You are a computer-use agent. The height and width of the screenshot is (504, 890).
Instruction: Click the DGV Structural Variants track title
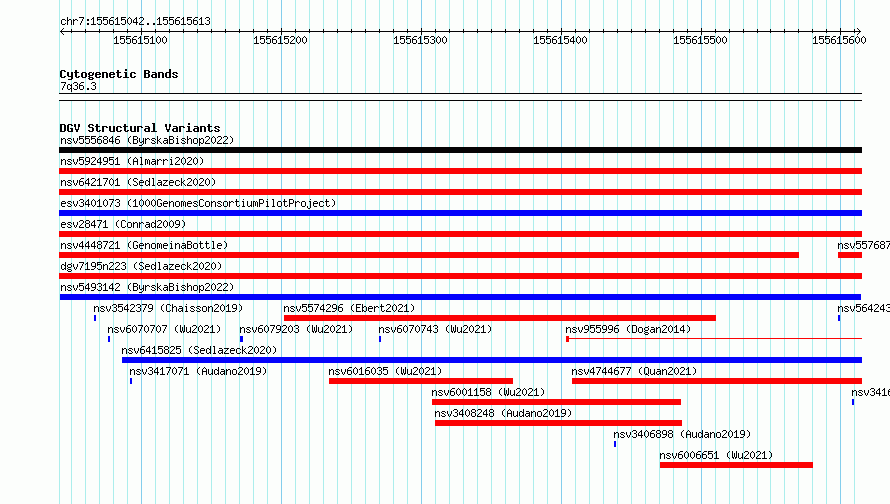click(x=140, y=128)
